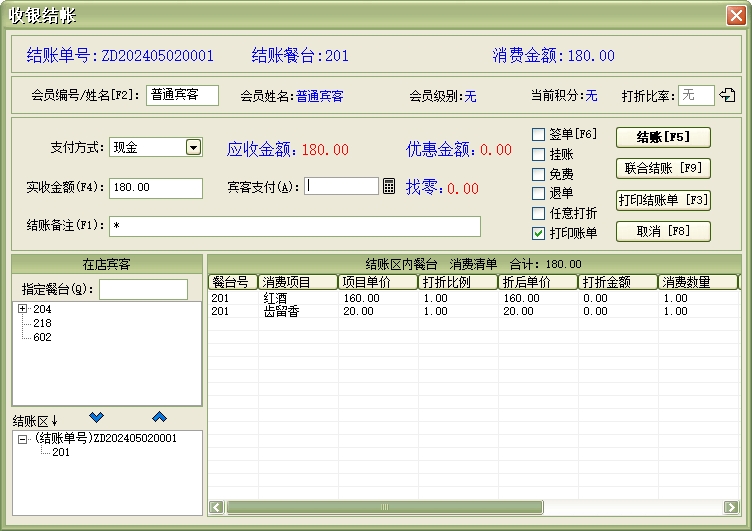Toggle the 免费 free-of-charge checkbox

point(539,174)
